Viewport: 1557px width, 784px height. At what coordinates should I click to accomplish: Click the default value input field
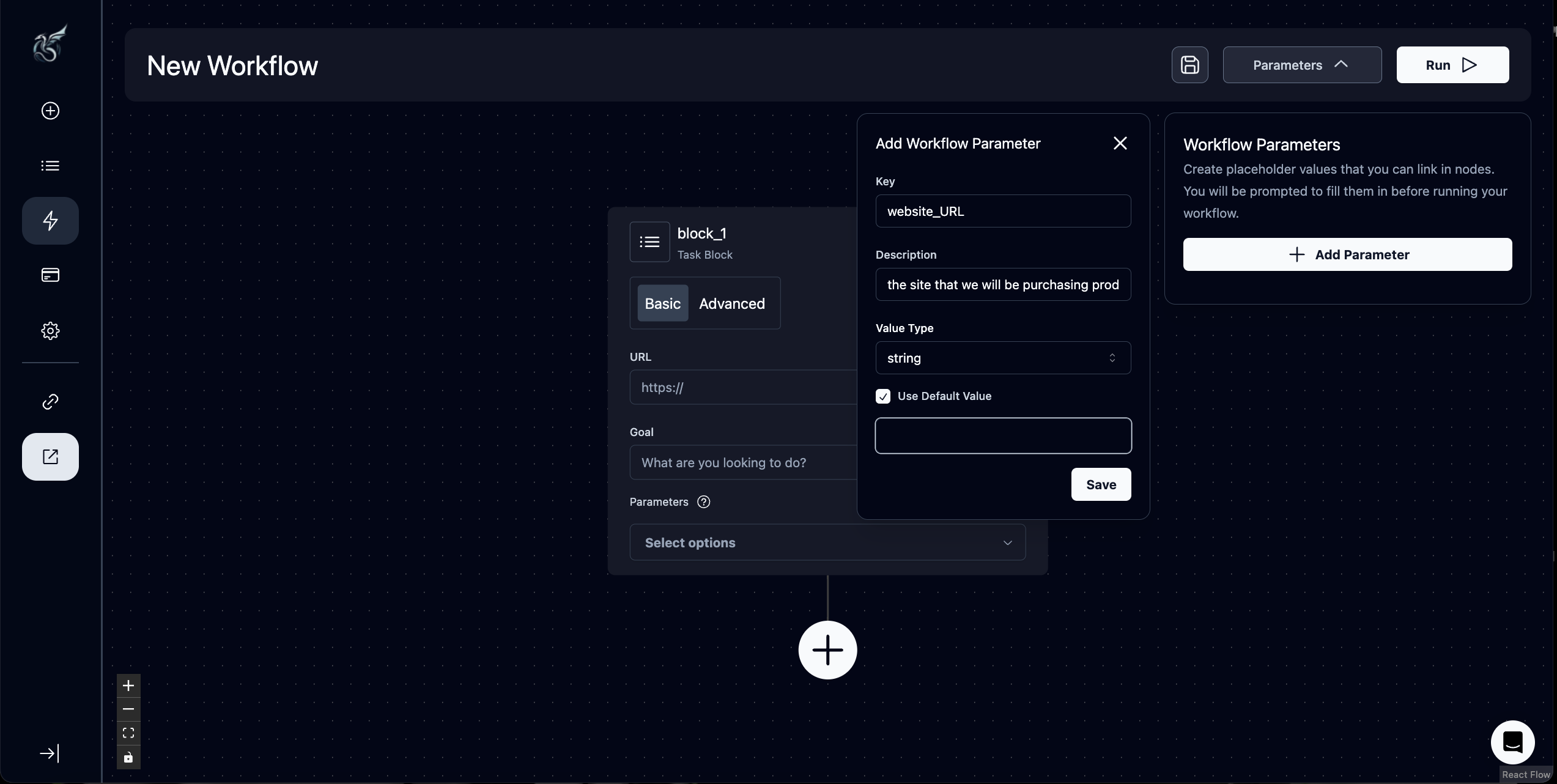(1003, 436)
